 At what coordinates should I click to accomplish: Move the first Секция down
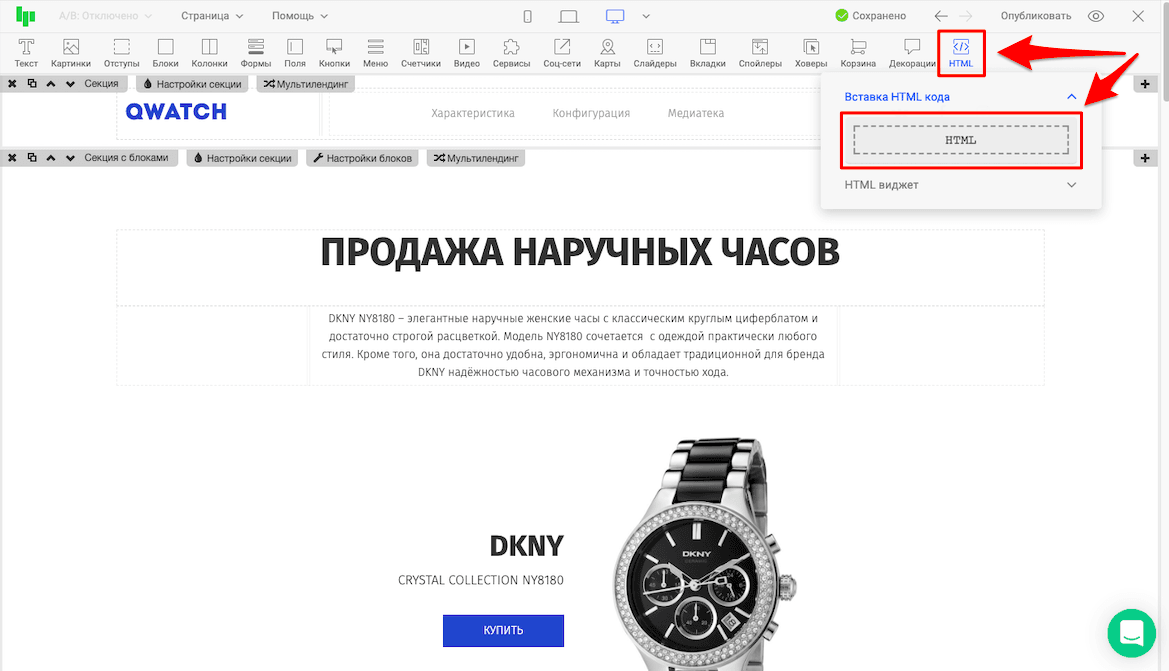[x=70, y=84]
